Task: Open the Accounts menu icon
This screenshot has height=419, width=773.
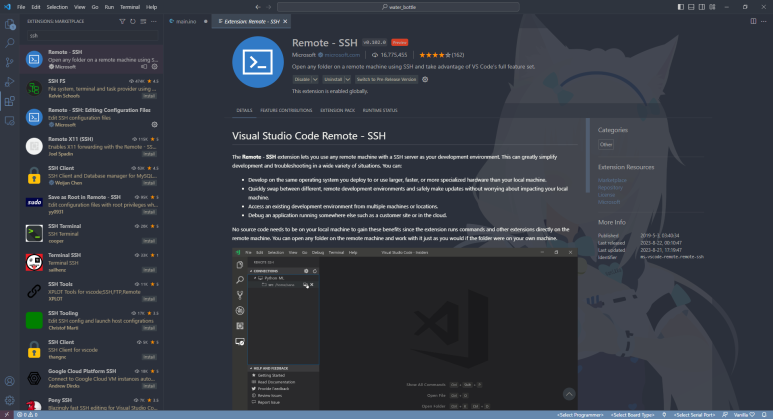Action: point(9,381)
